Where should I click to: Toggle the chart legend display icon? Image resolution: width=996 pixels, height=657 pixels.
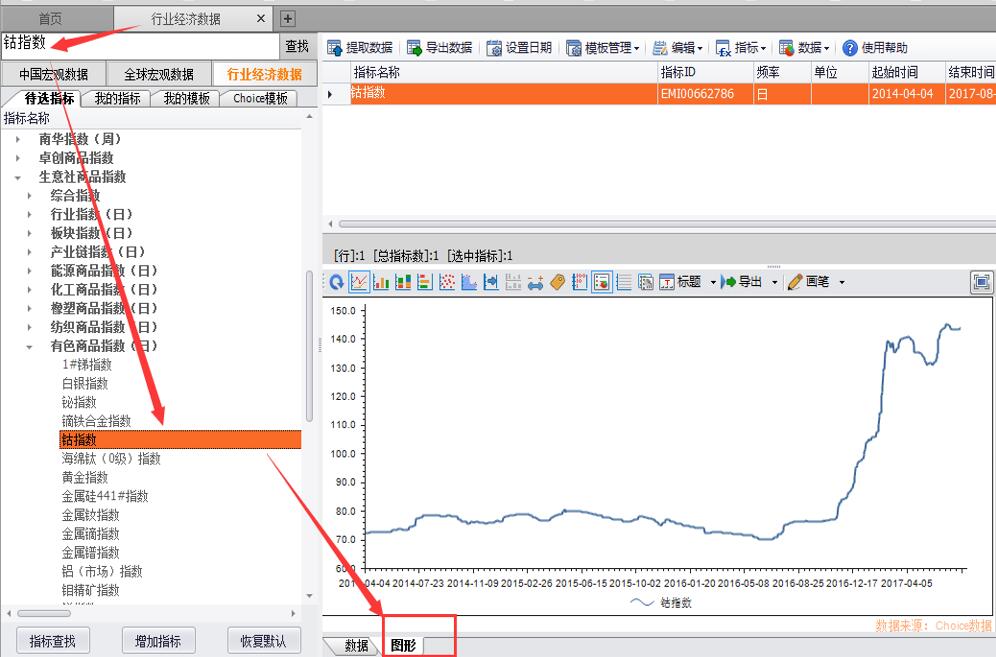602,283
